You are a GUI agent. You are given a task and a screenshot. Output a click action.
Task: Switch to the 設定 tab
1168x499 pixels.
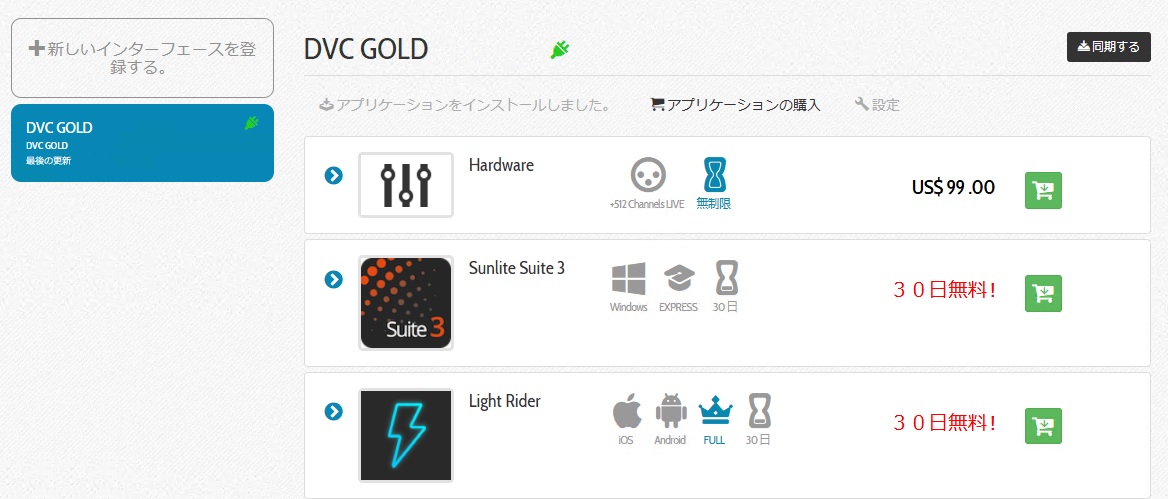tap(877, 105)
